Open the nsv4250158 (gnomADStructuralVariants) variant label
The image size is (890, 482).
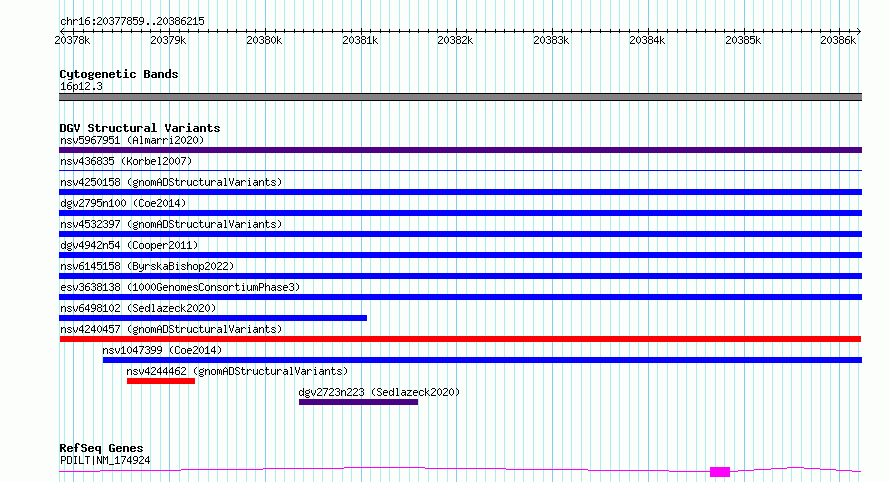coord(171,182)
